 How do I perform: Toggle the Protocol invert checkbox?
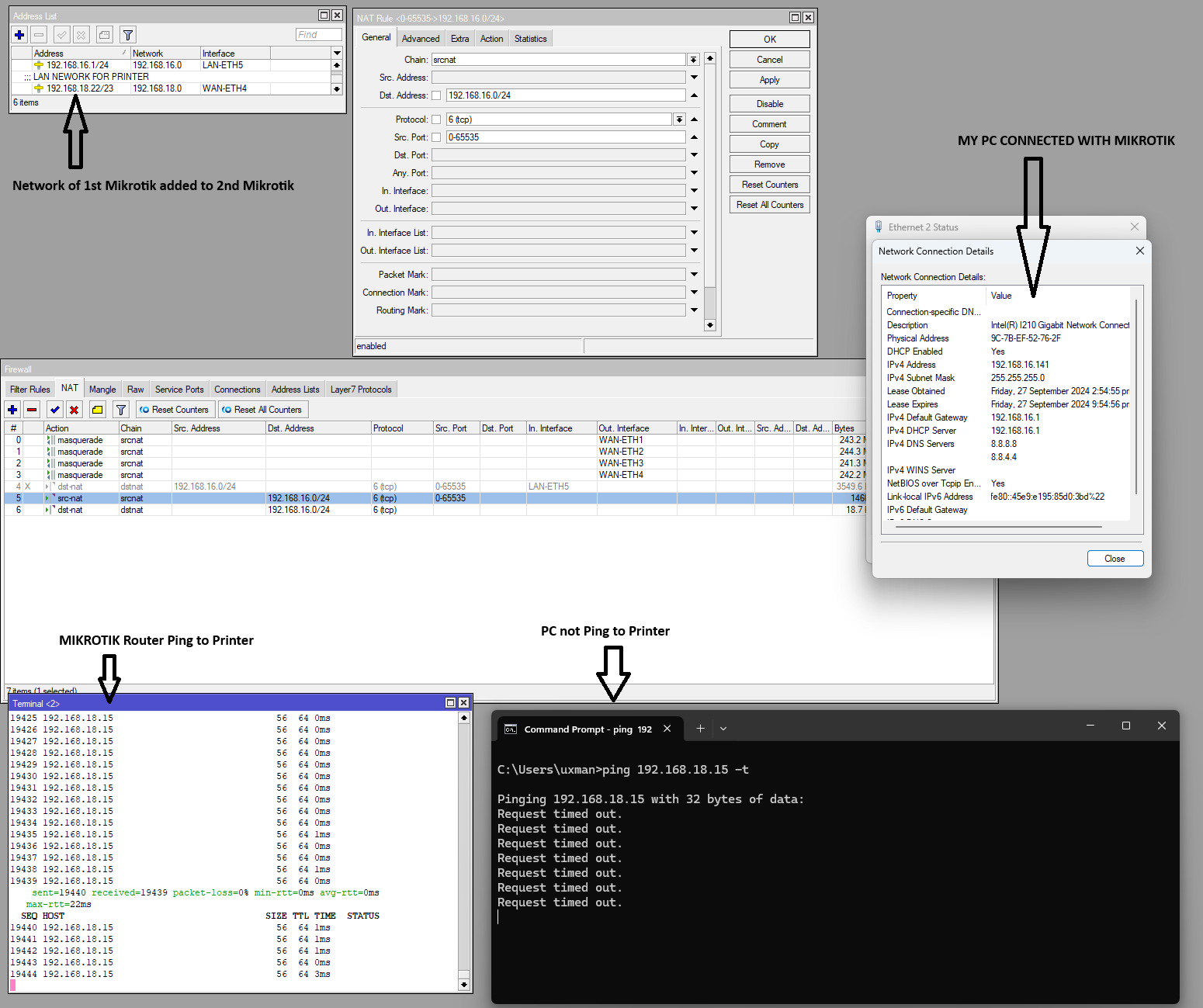click(x=436, y=120)
